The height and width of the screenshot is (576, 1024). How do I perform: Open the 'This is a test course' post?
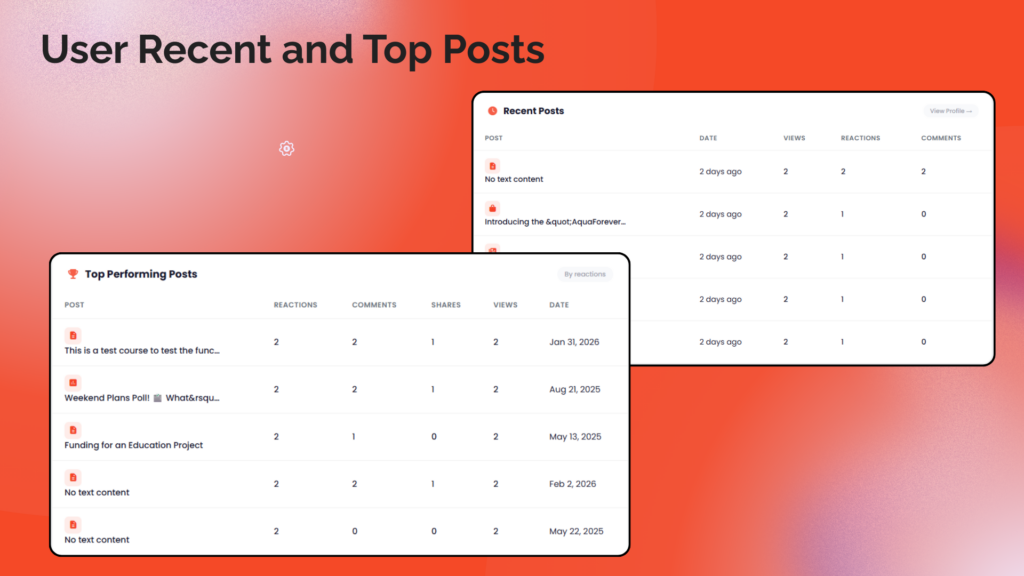[141, 351]
